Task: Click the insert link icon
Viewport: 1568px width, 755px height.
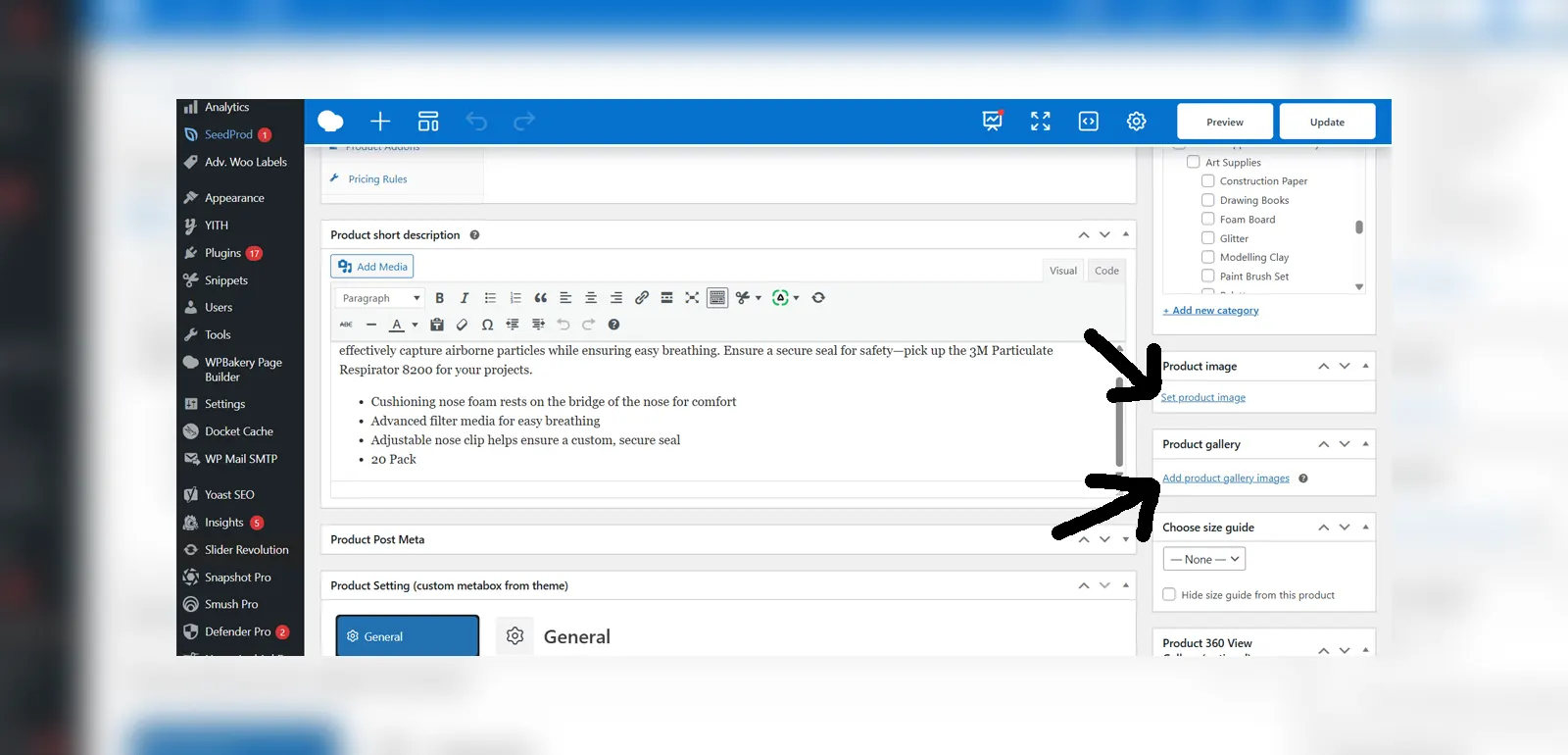Action: [x=641, y=298]
